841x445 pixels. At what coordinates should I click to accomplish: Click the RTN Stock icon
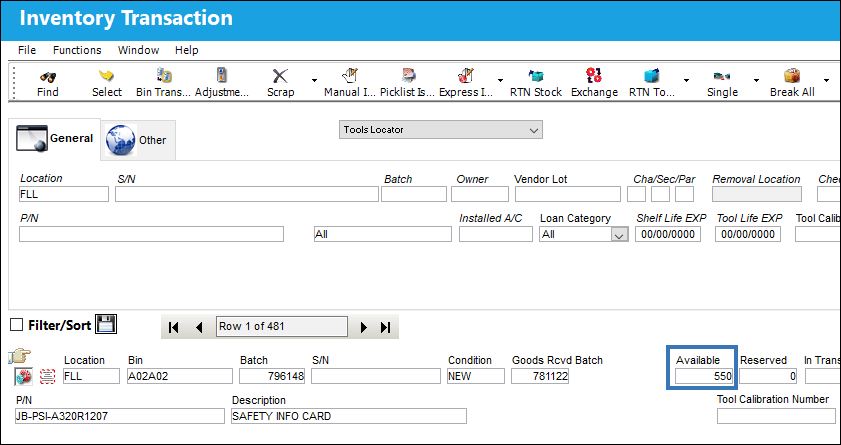pyautogui.click(x=536, y=83)
